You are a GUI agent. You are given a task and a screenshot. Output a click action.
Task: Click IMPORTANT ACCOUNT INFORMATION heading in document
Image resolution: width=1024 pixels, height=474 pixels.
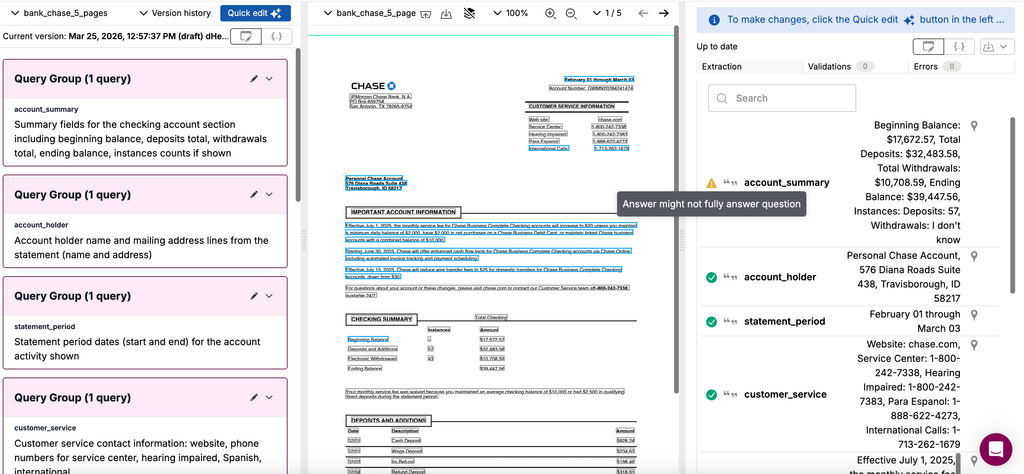(x=403, y=212)
